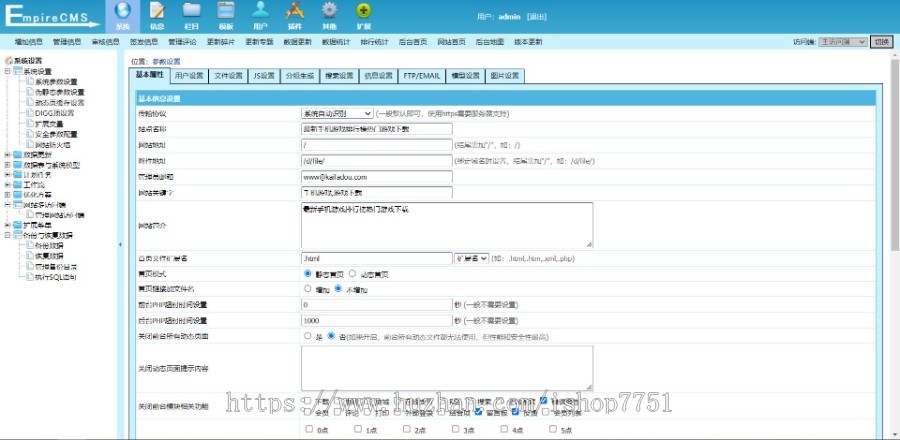Select 是 for 关闭前台所有动态页面

pos(308,336)
